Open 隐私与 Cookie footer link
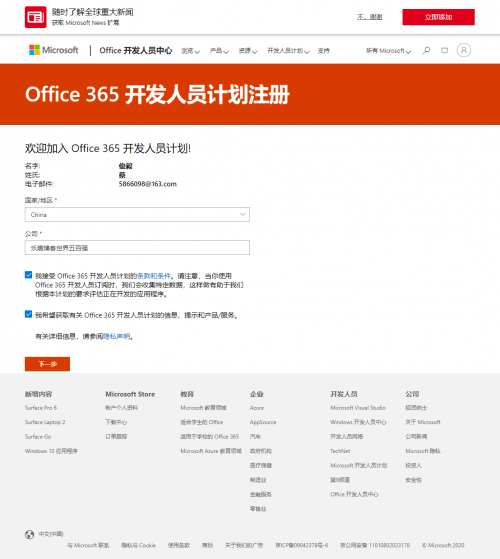Screen dimensions: 500x559 138,545
